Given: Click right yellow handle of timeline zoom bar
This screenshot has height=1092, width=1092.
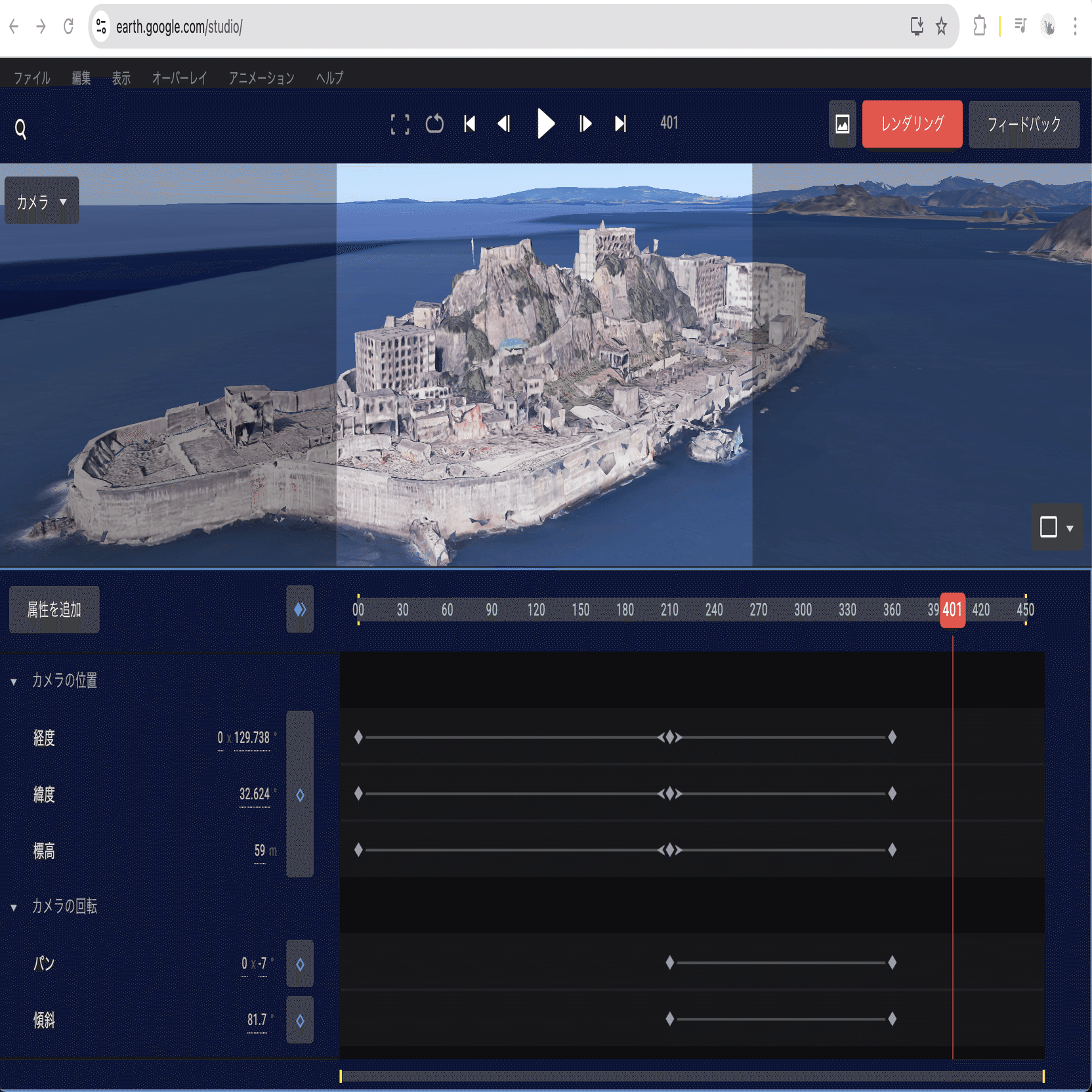Looking at the screenshot, I should click(x=1043, y=1076).
